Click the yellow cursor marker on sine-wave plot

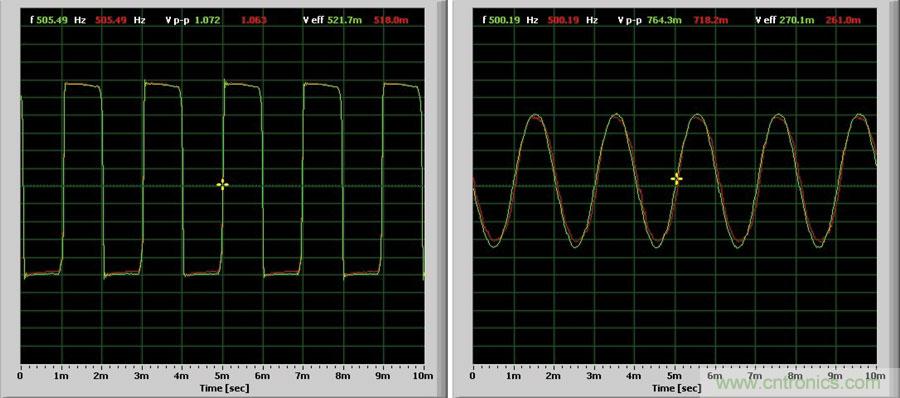click(677, 179)
